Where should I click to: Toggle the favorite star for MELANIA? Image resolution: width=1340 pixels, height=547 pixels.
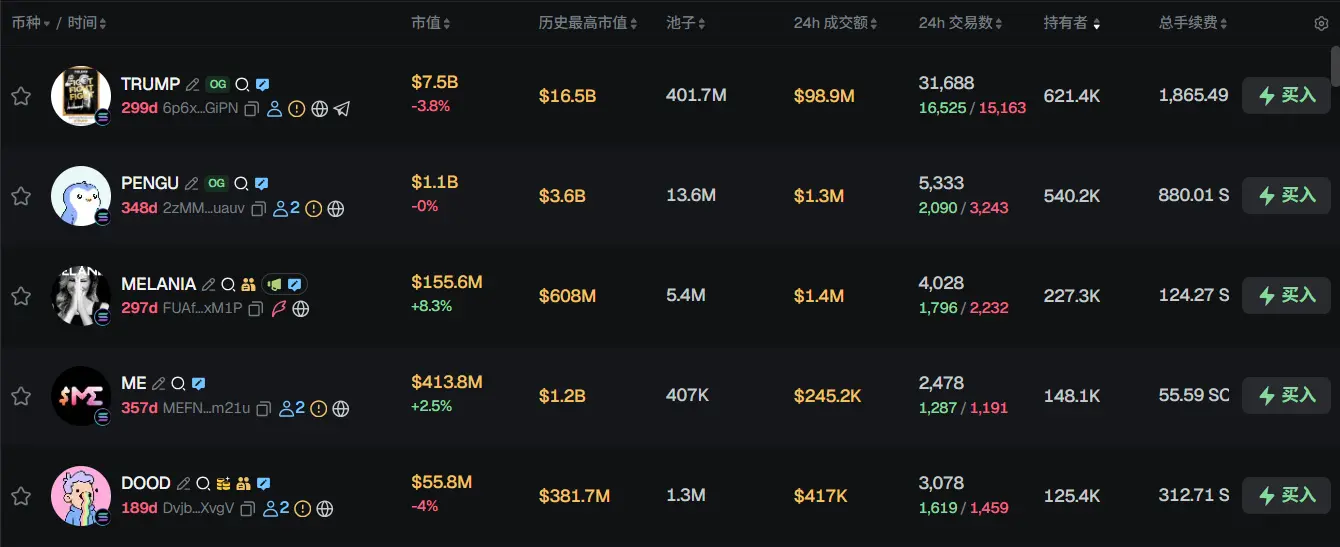coord(21,296)
